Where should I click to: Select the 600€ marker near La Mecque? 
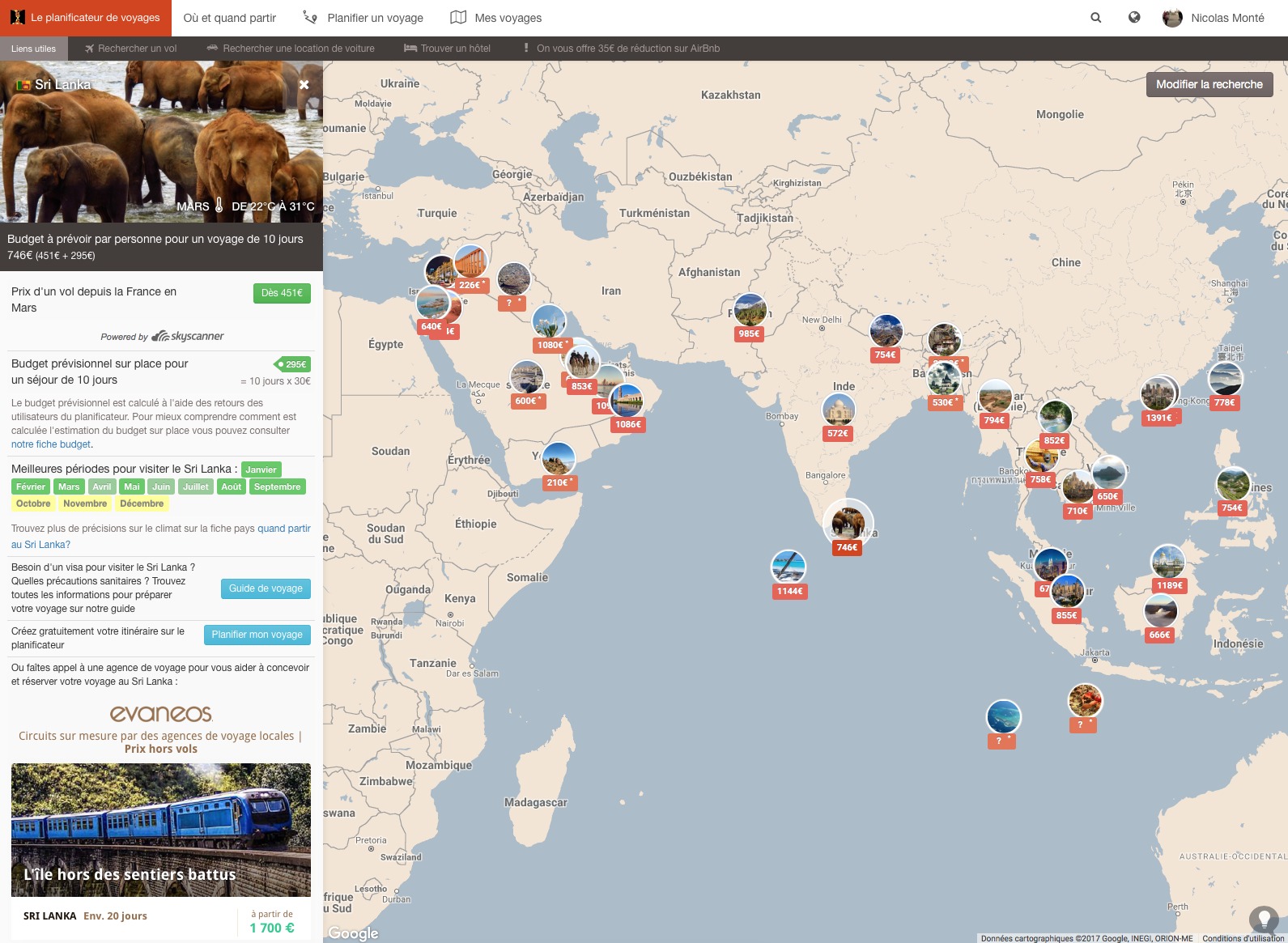[x=527, y=384]
